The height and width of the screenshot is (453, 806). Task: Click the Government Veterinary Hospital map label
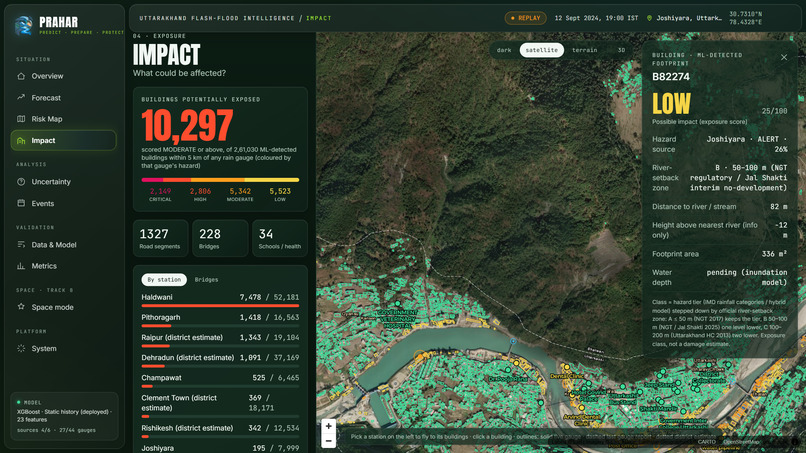397,319
